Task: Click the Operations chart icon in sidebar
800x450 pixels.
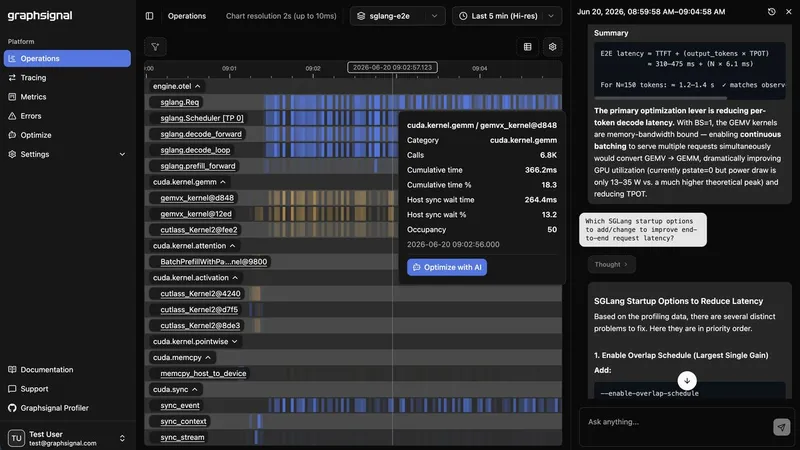Action: 12,58
